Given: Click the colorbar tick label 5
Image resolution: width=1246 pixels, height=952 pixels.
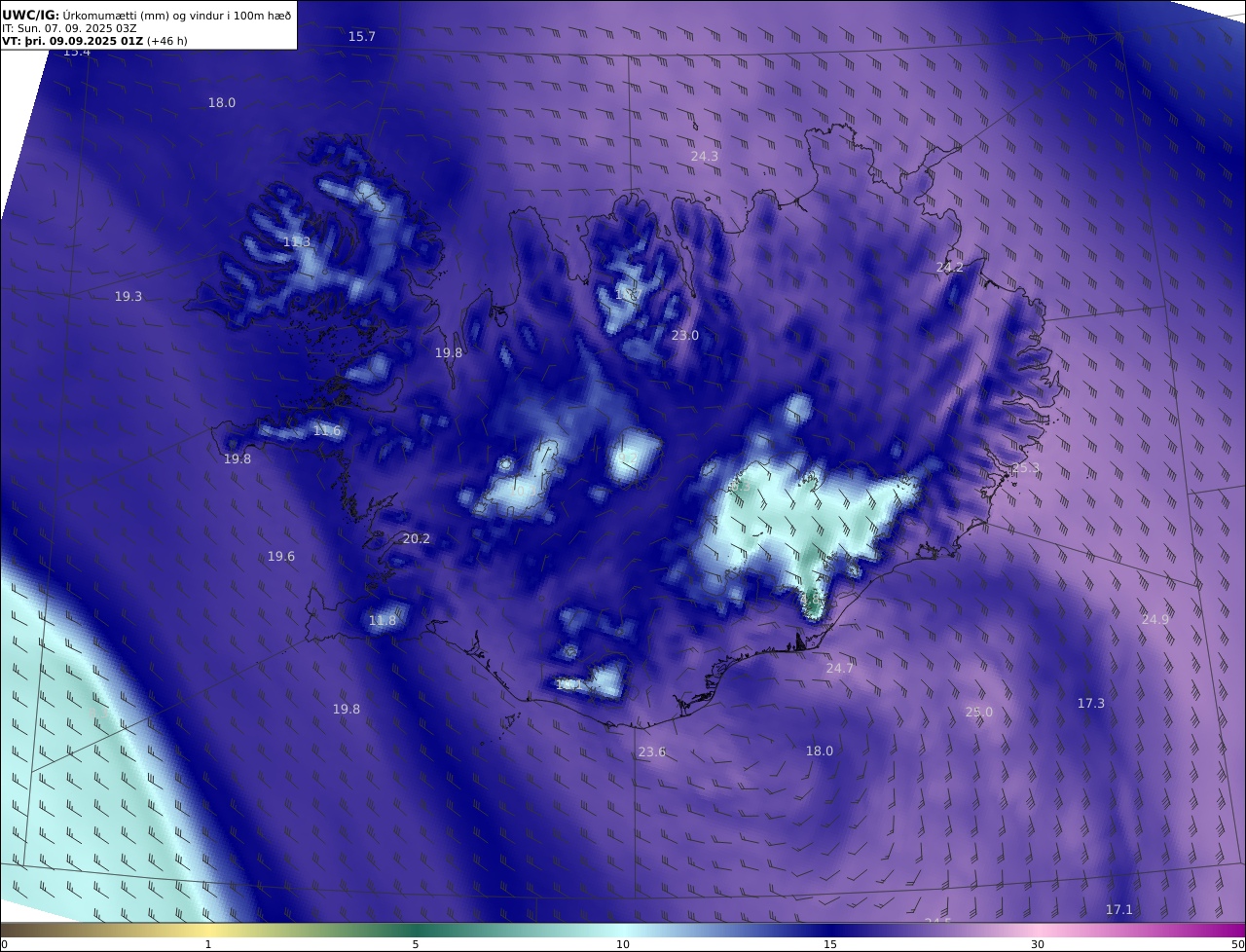Looking at the screenshot, I should click(x=416, y=944).
